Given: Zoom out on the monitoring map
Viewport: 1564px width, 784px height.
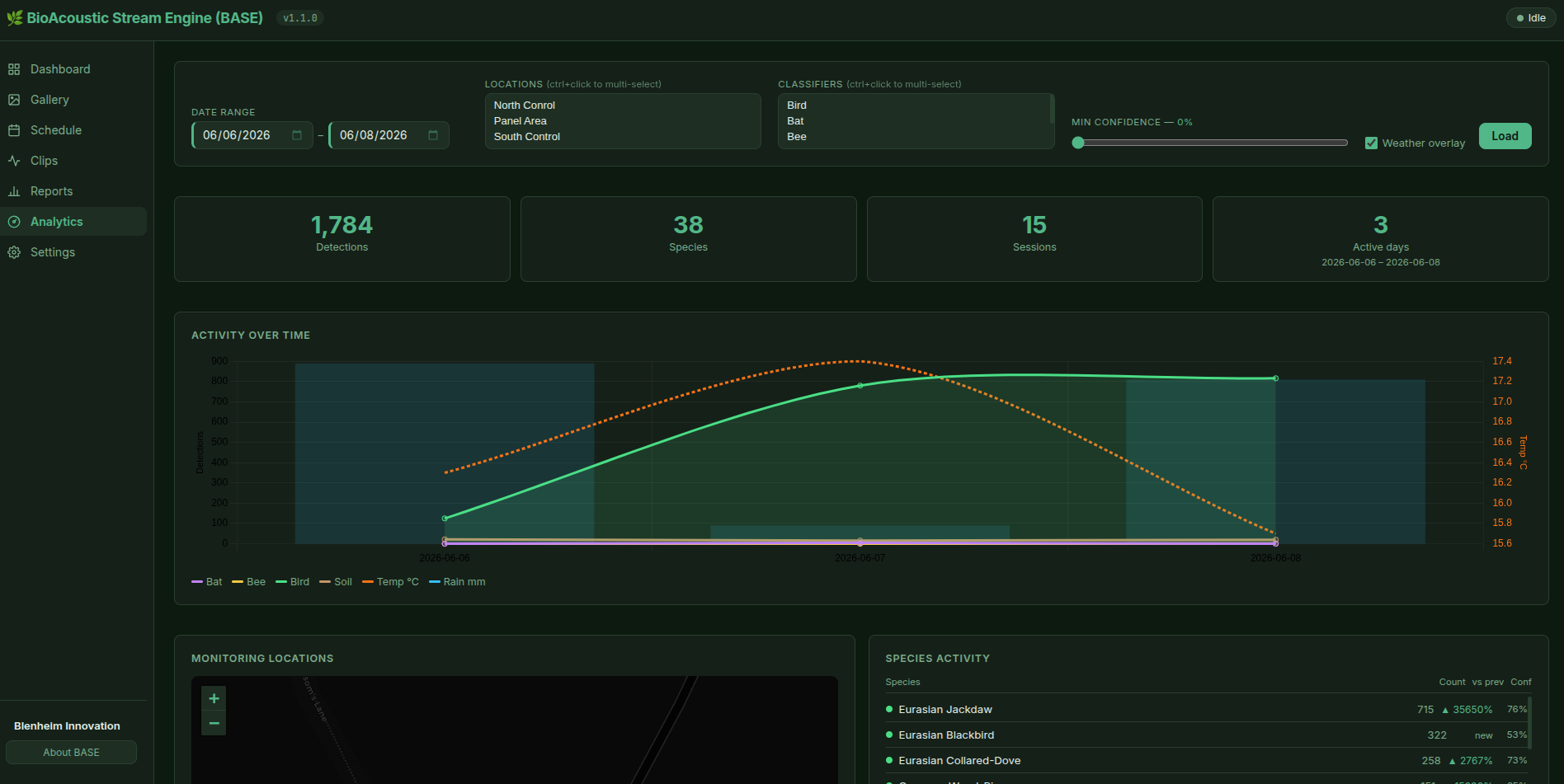Looking at the screenshot, I should 214,723.
